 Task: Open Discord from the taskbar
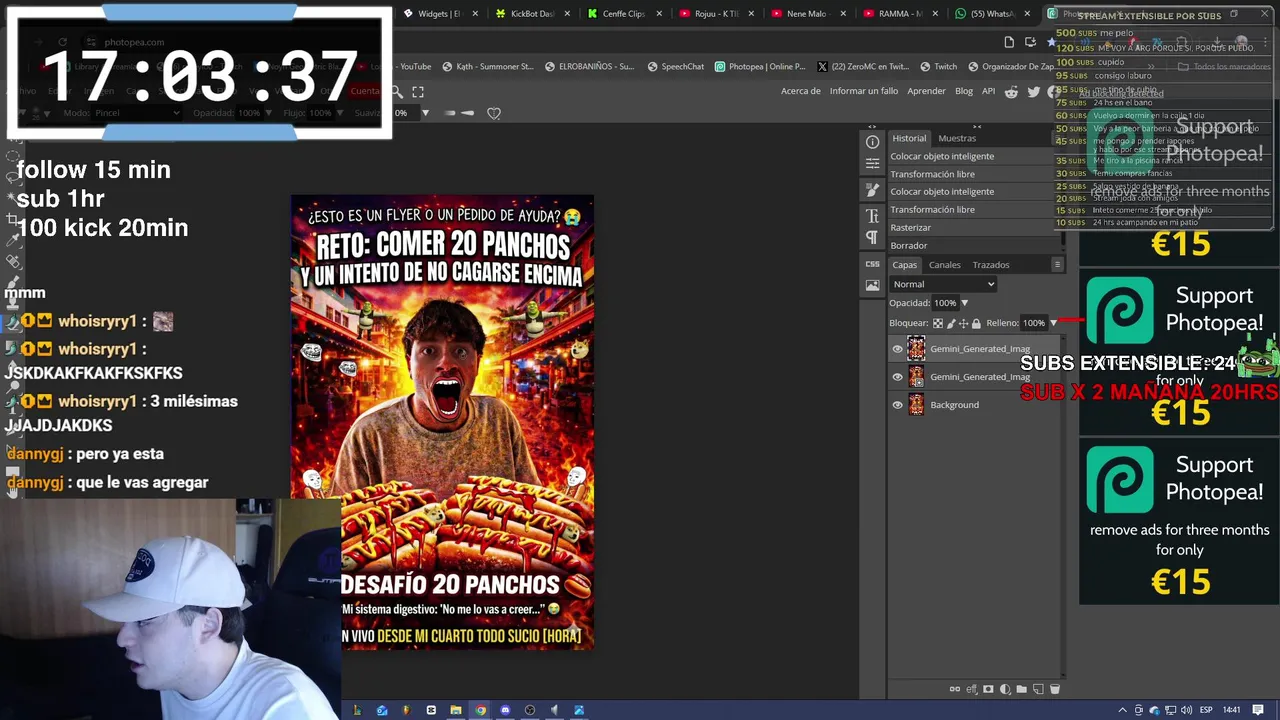click(x=505, y=710)
